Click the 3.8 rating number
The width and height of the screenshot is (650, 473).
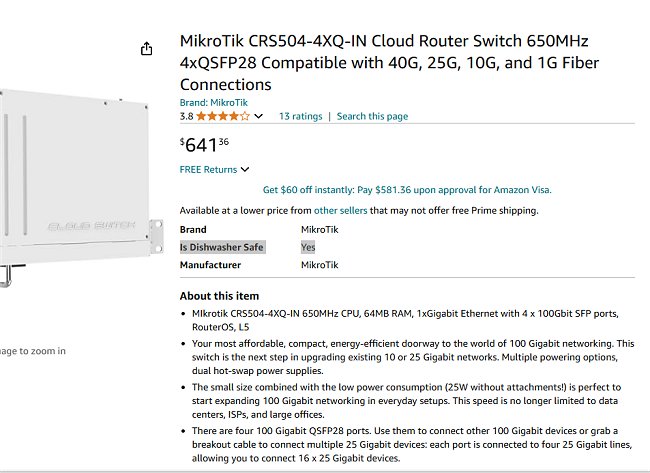[187, 116]
